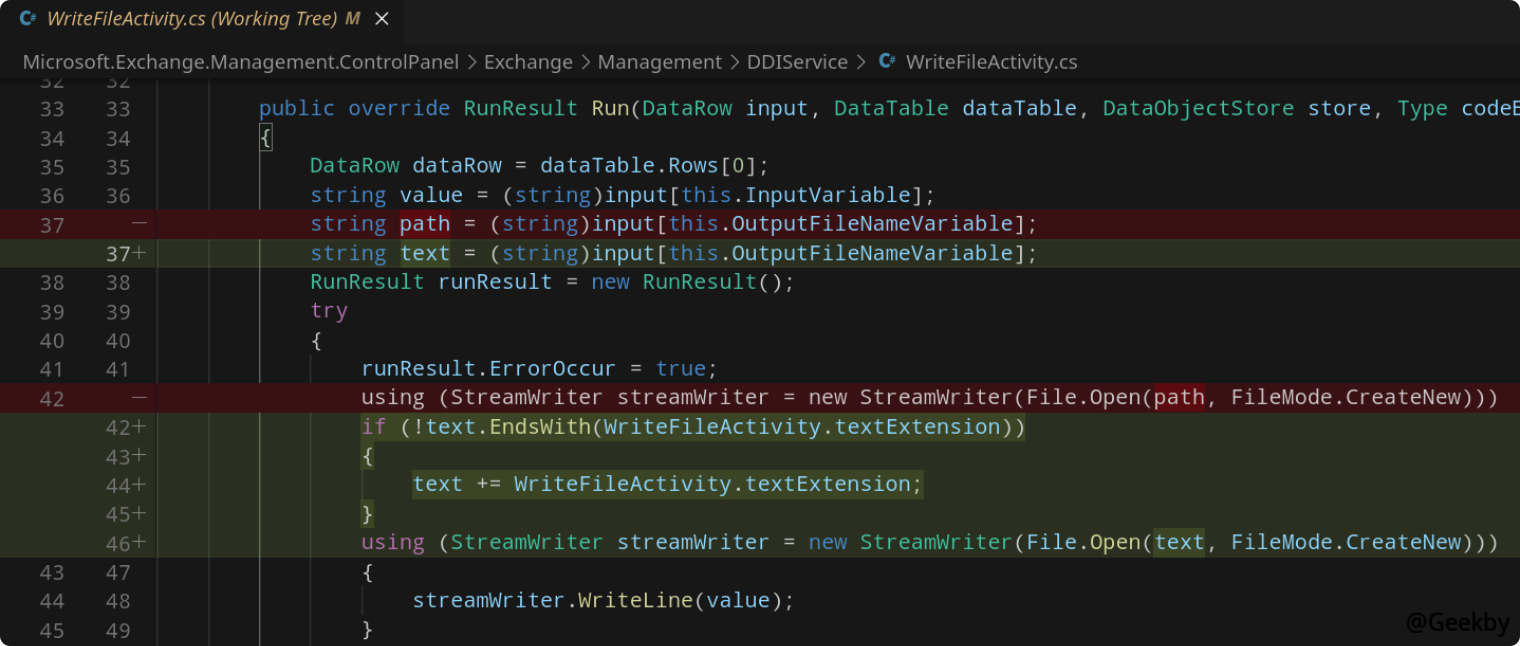Open the chevron after the Exchange breadcrumb

[587, 62]
